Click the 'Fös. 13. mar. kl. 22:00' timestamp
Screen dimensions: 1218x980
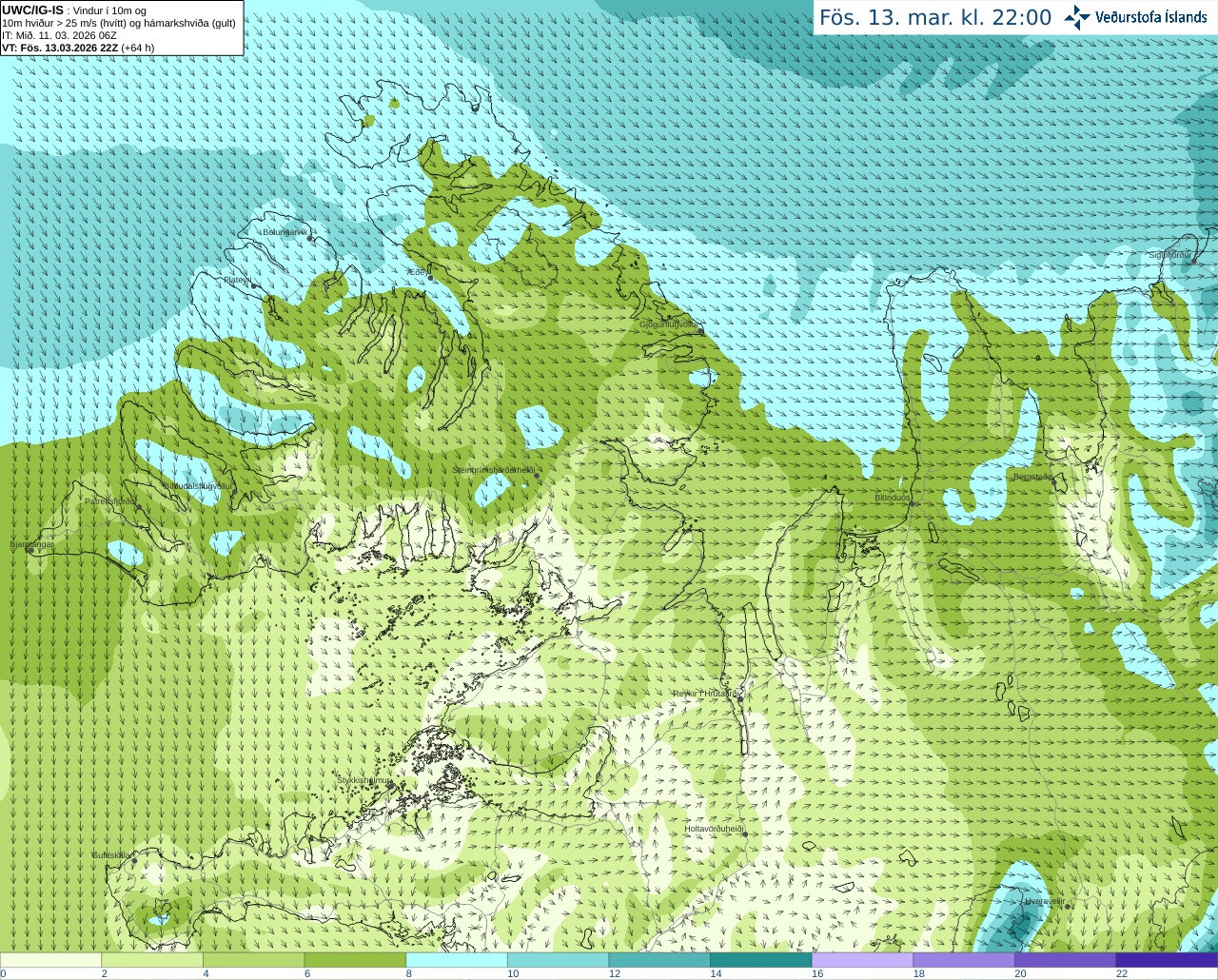coord(935,17)
